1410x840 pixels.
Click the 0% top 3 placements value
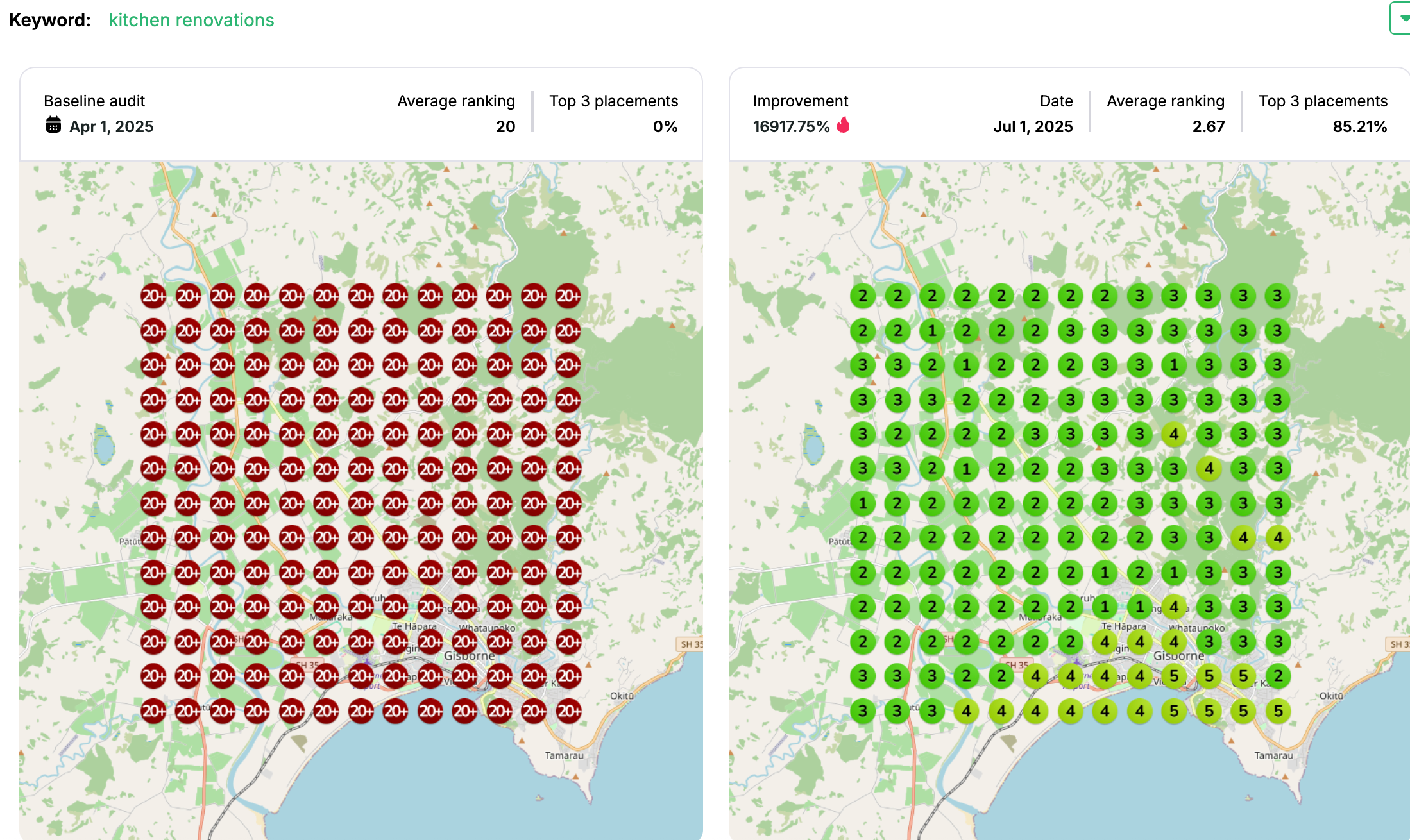[665, 126]
